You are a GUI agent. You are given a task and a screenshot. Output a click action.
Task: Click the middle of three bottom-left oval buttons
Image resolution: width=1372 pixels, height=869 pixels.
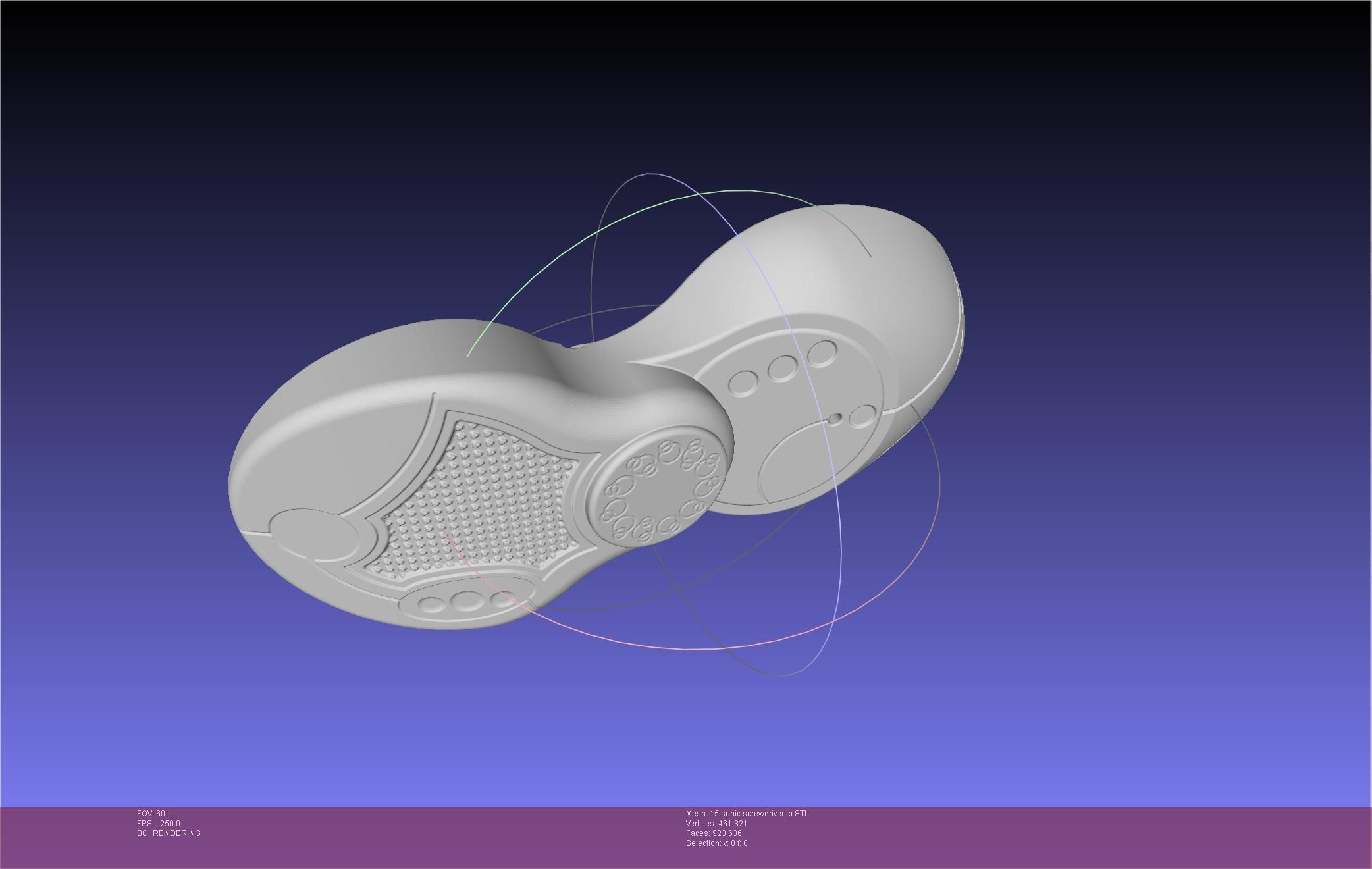click(x=466, y=601)
